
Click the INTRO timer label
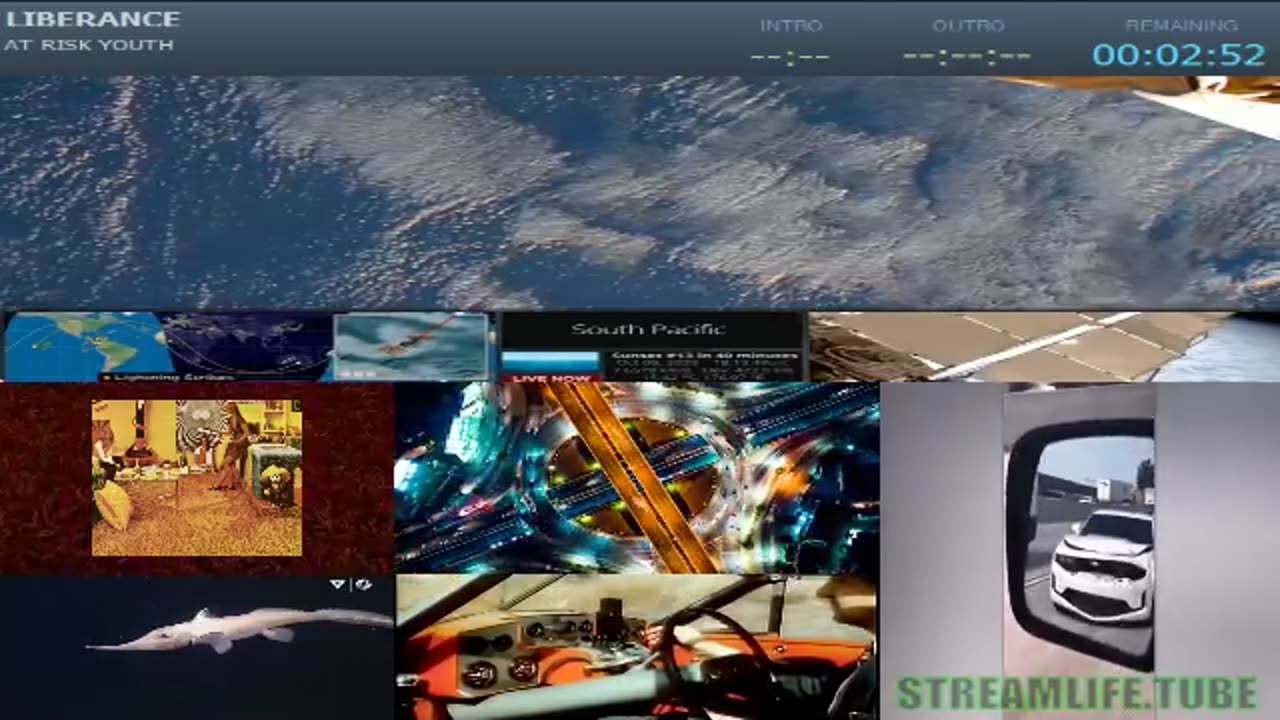[791, 26]
